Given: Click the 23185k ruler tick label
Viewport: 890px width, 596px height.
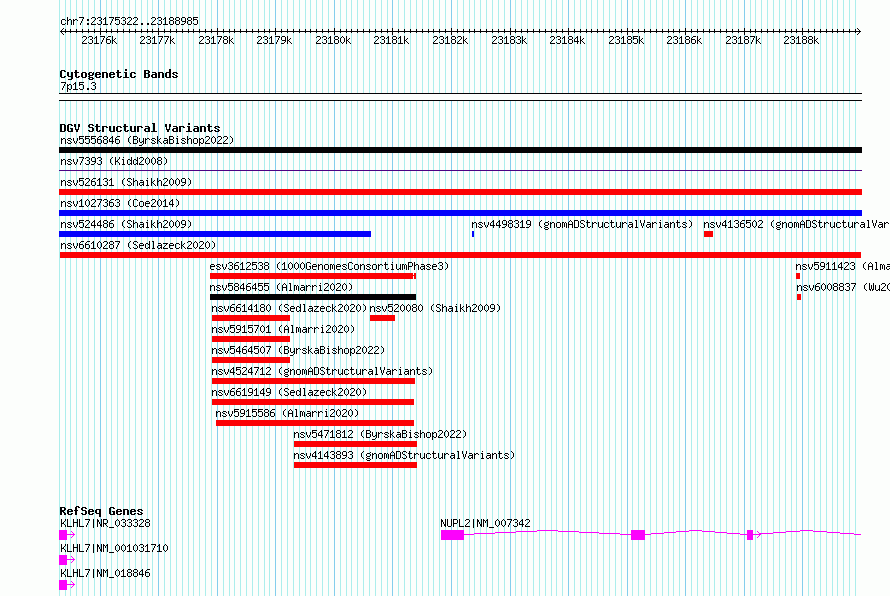Looking at the screenshot, I should (x=626, y=40).
